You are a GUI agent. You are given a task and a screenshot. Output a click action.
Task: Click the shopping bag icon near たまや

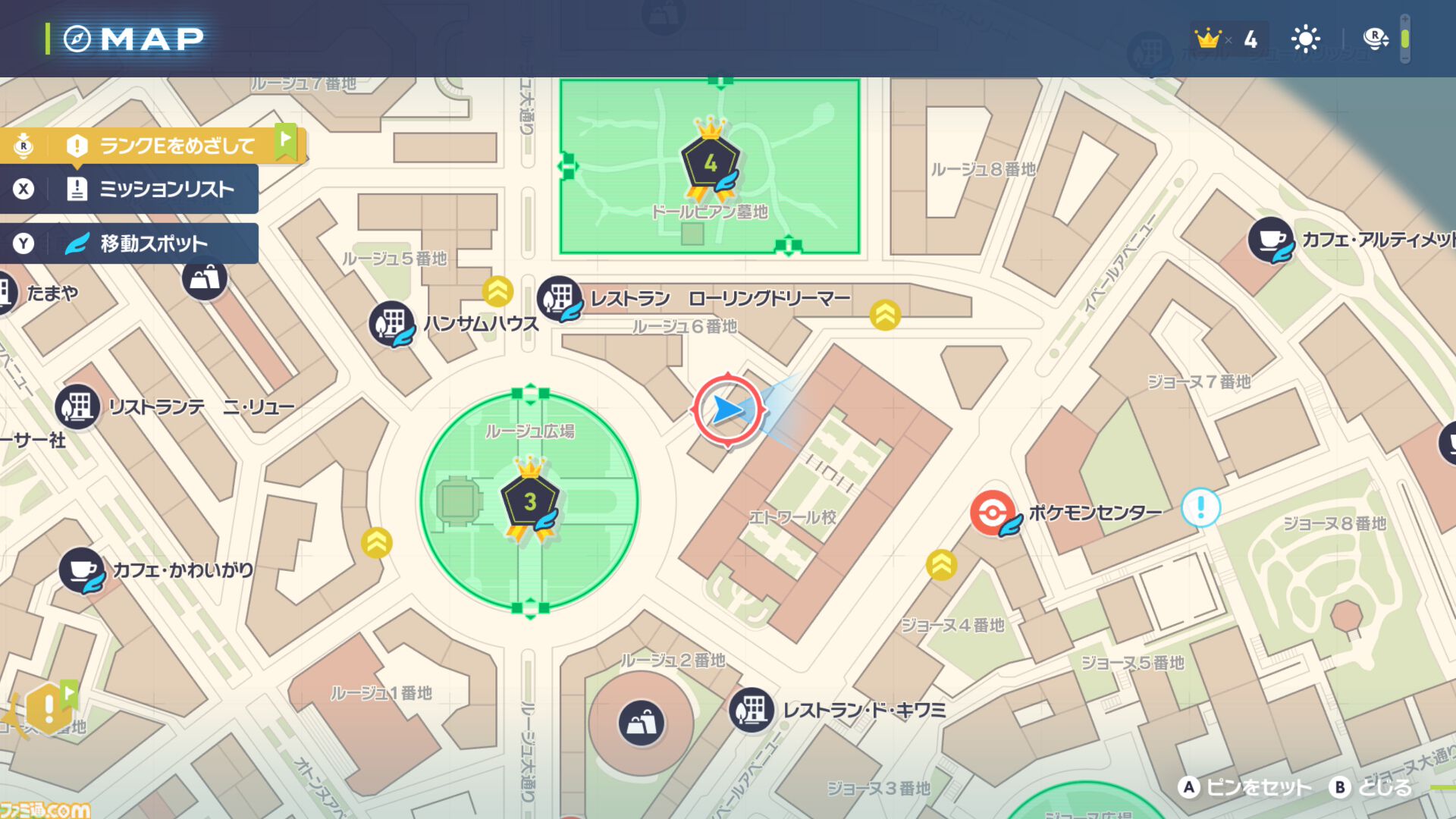(x=205, y=278)
